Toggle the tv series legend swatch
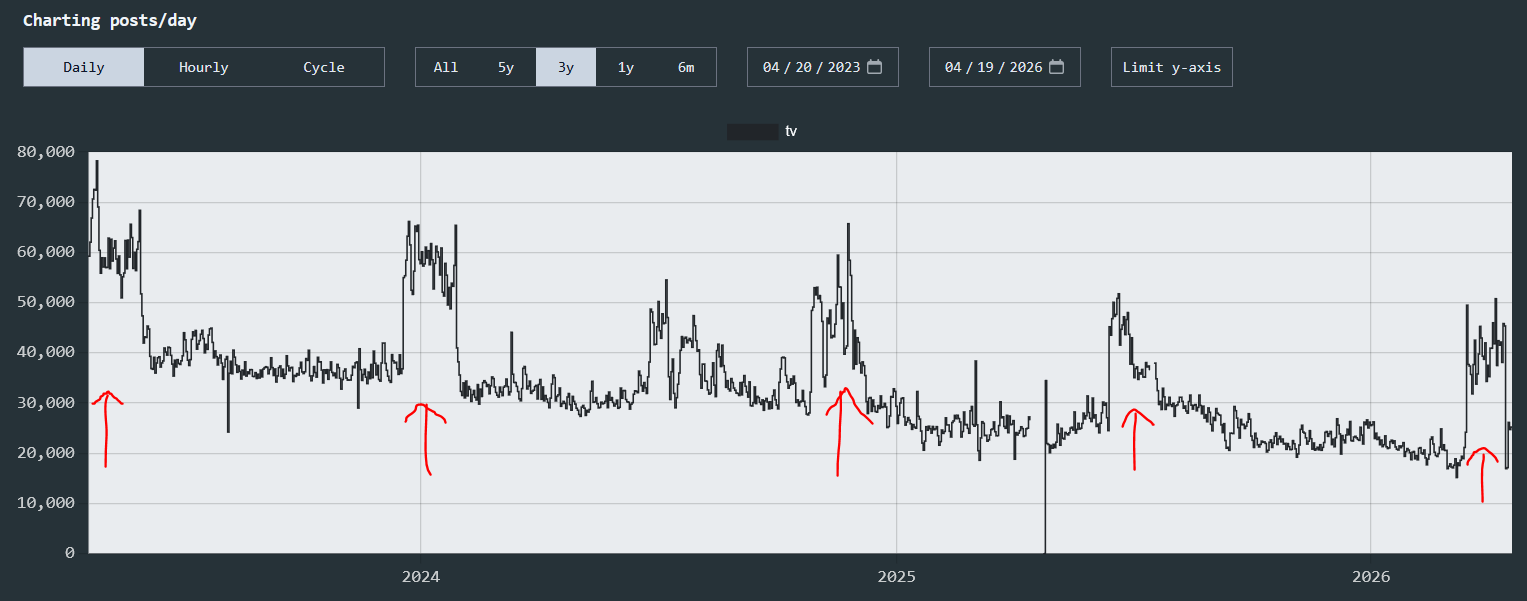The image size is (1527, 601). pos(753,131)
